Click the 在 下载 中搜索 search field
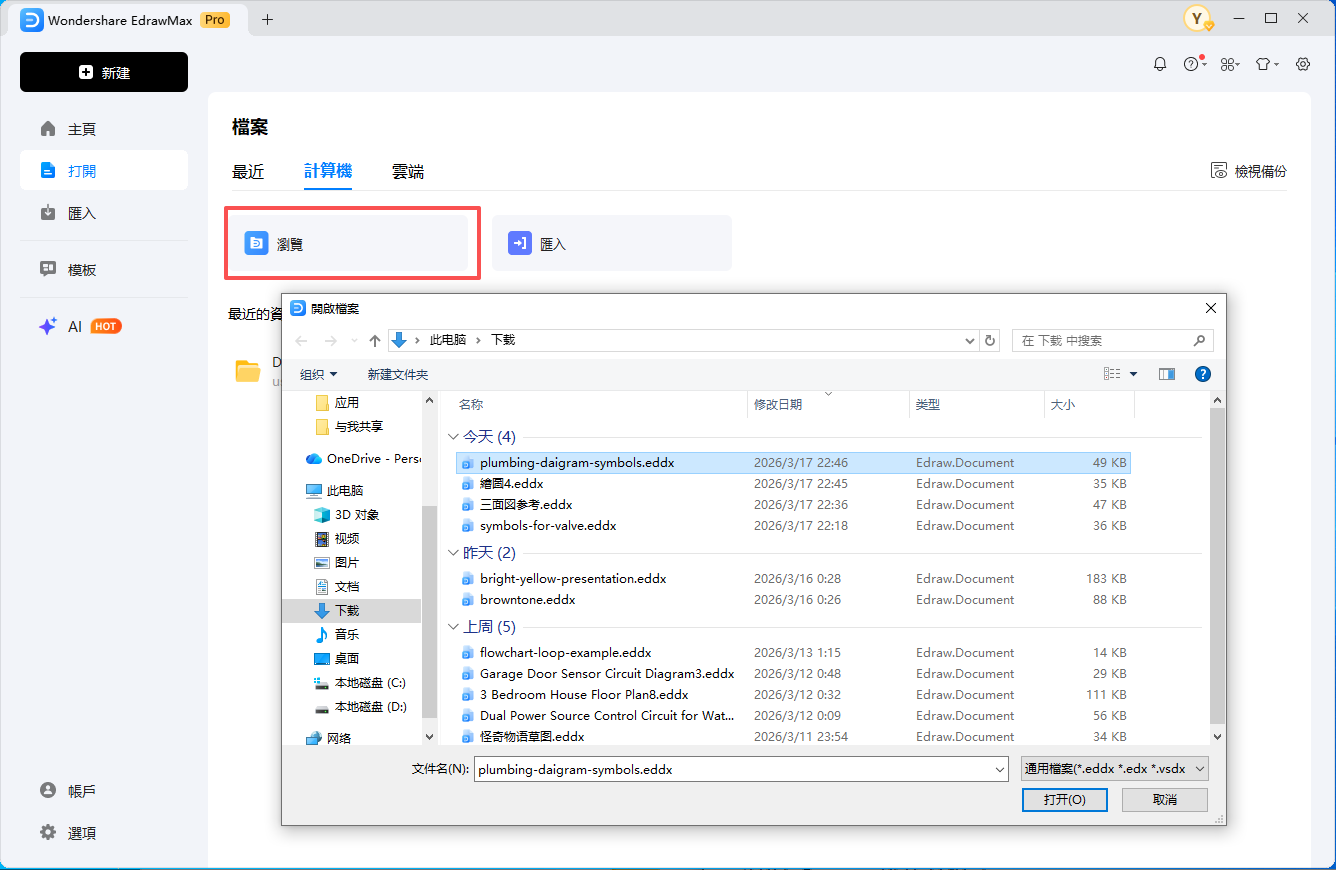Image resolution: width=1336 pixels, height=870 pixels. click(1104, 341)
